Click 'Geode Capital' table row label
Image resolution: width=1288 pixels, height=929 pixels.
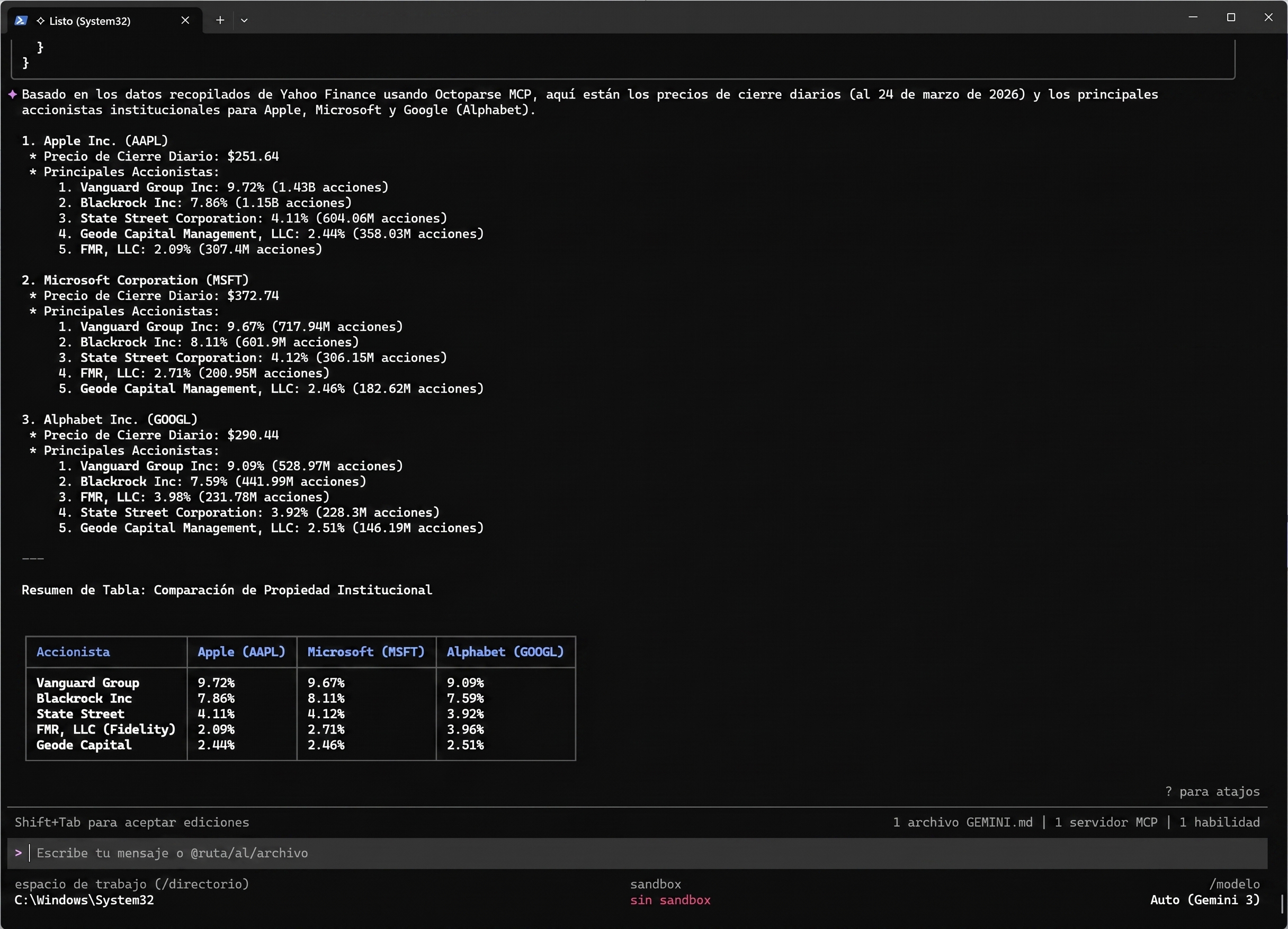pyautogui.click(x=84, y=745)
